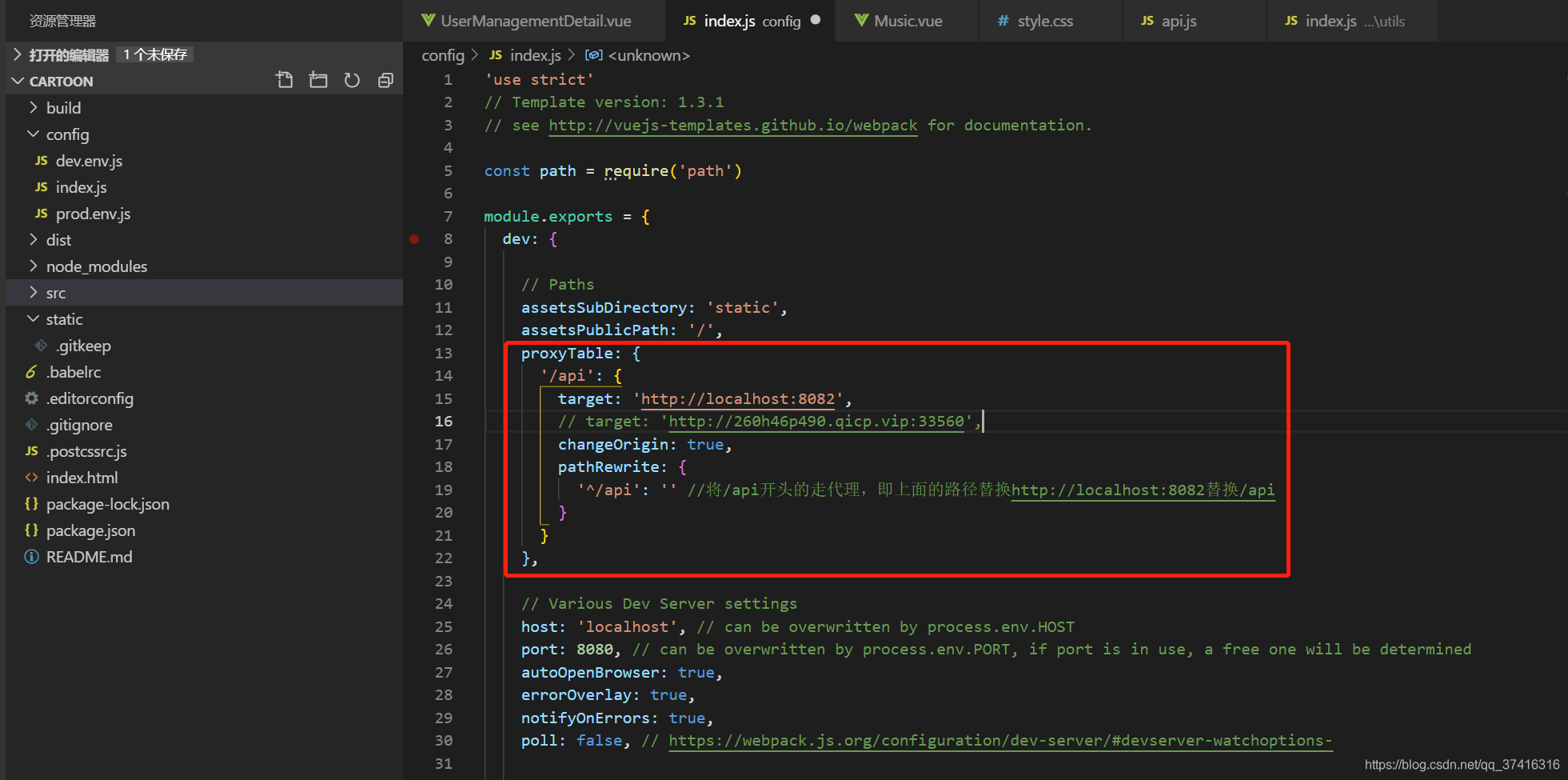1568x780 pixels.
Task: Click config in the breadcrumb path
Action: pyautogui.click(x=443, y=55)
